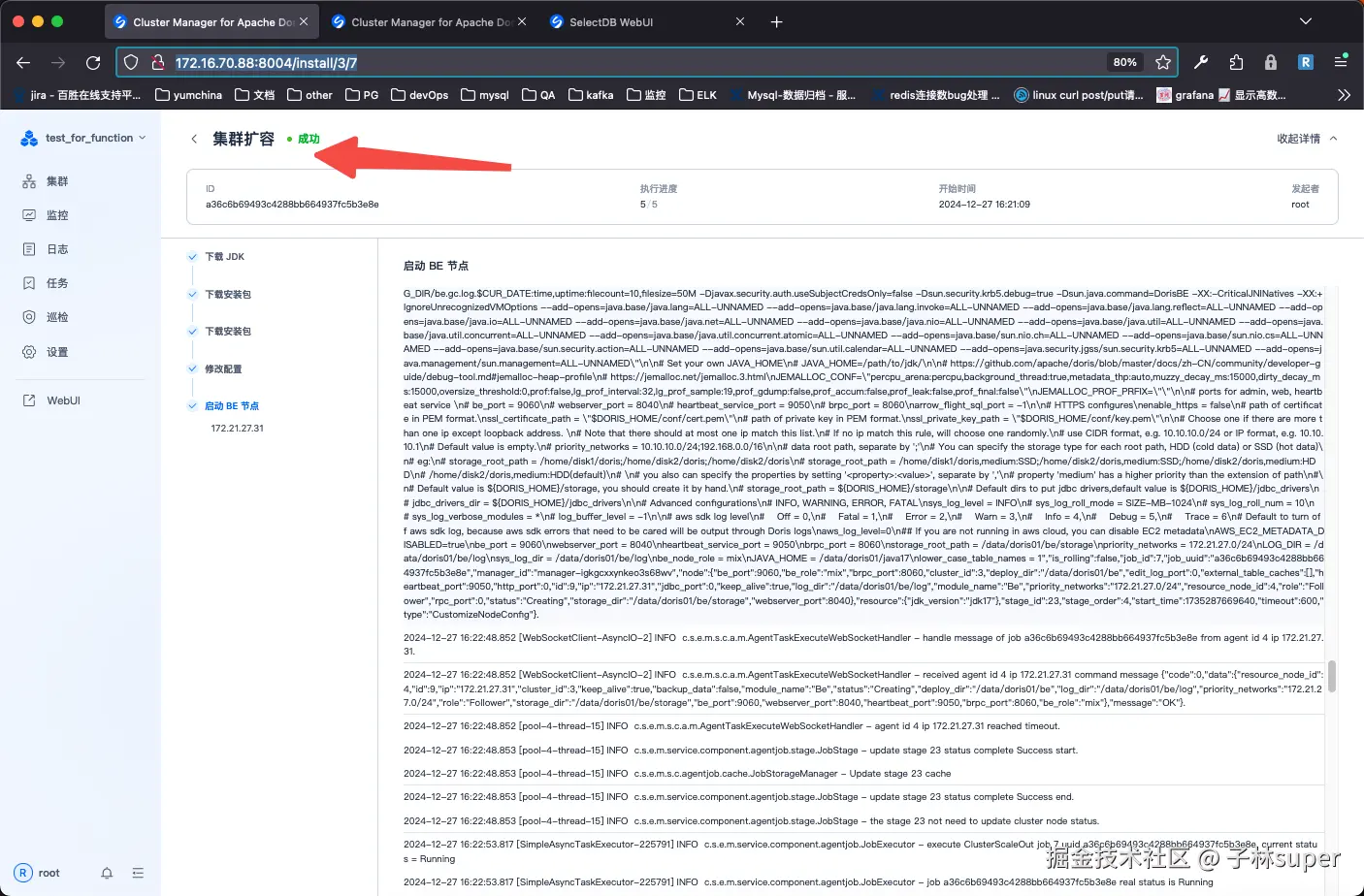Viewport: 1364px width, 896px height.
Task: Select the 启动 BE 节点 step
Action: coord(232,406)
